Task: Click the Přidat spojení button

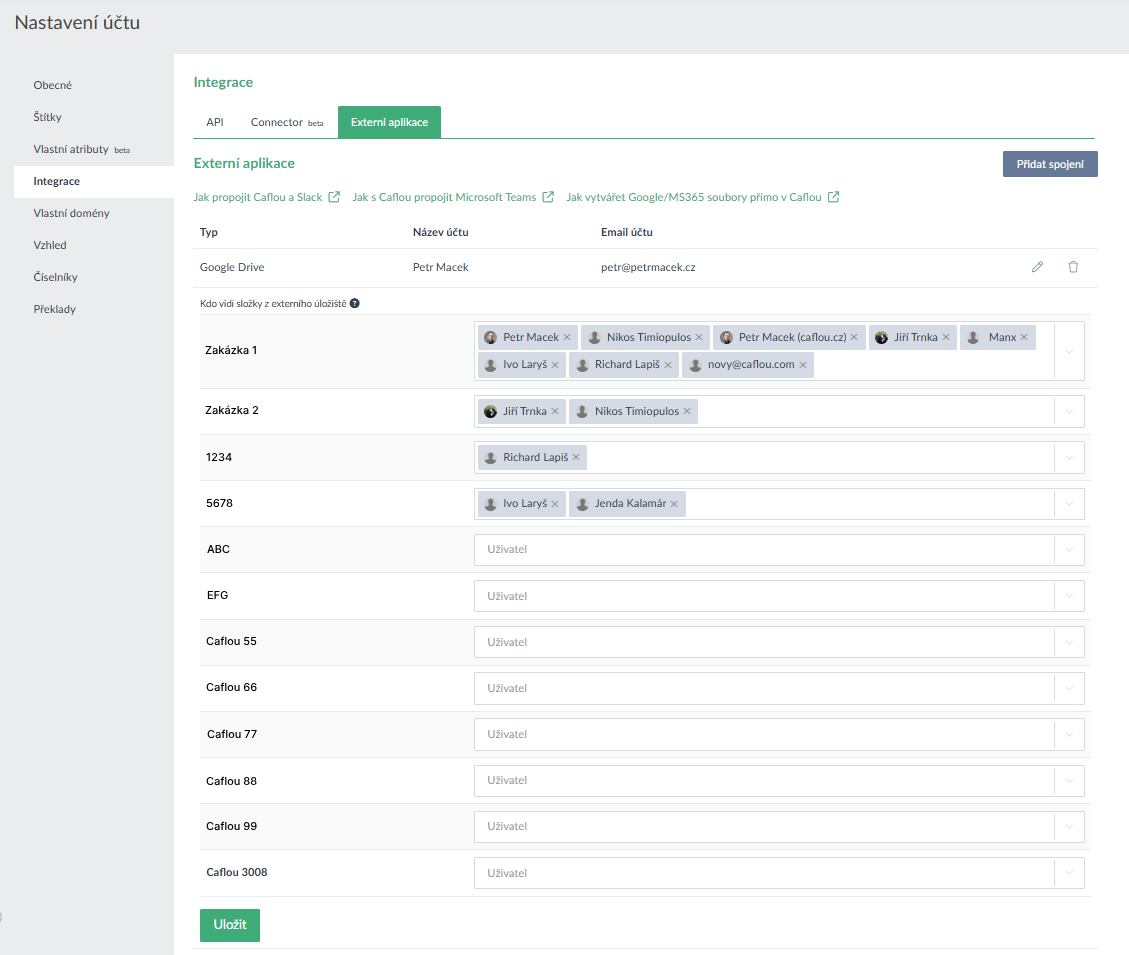Action: (1049, 164)
